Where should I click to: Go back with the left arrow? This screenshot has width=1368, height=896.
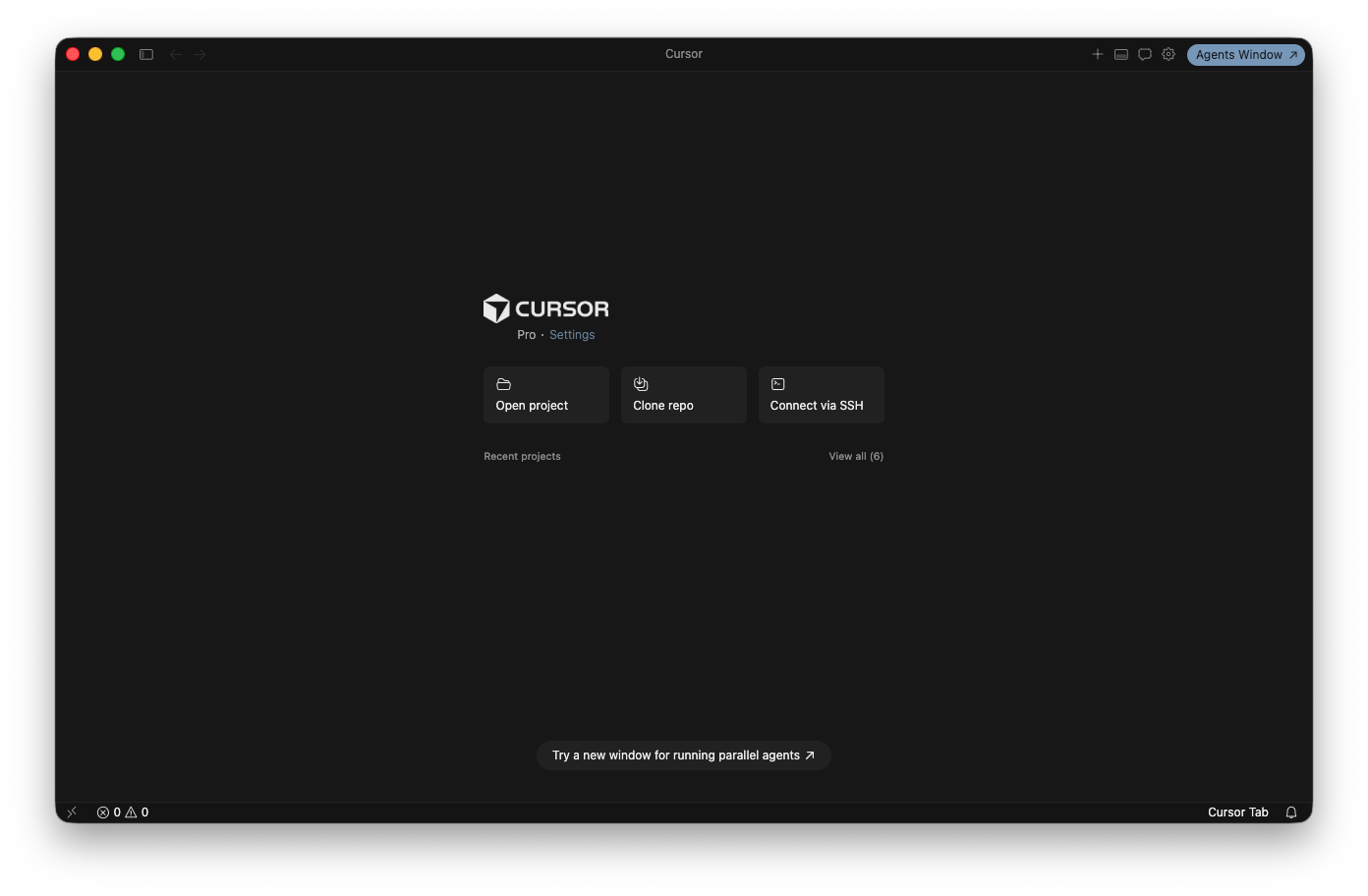click(x=176, y=54)
